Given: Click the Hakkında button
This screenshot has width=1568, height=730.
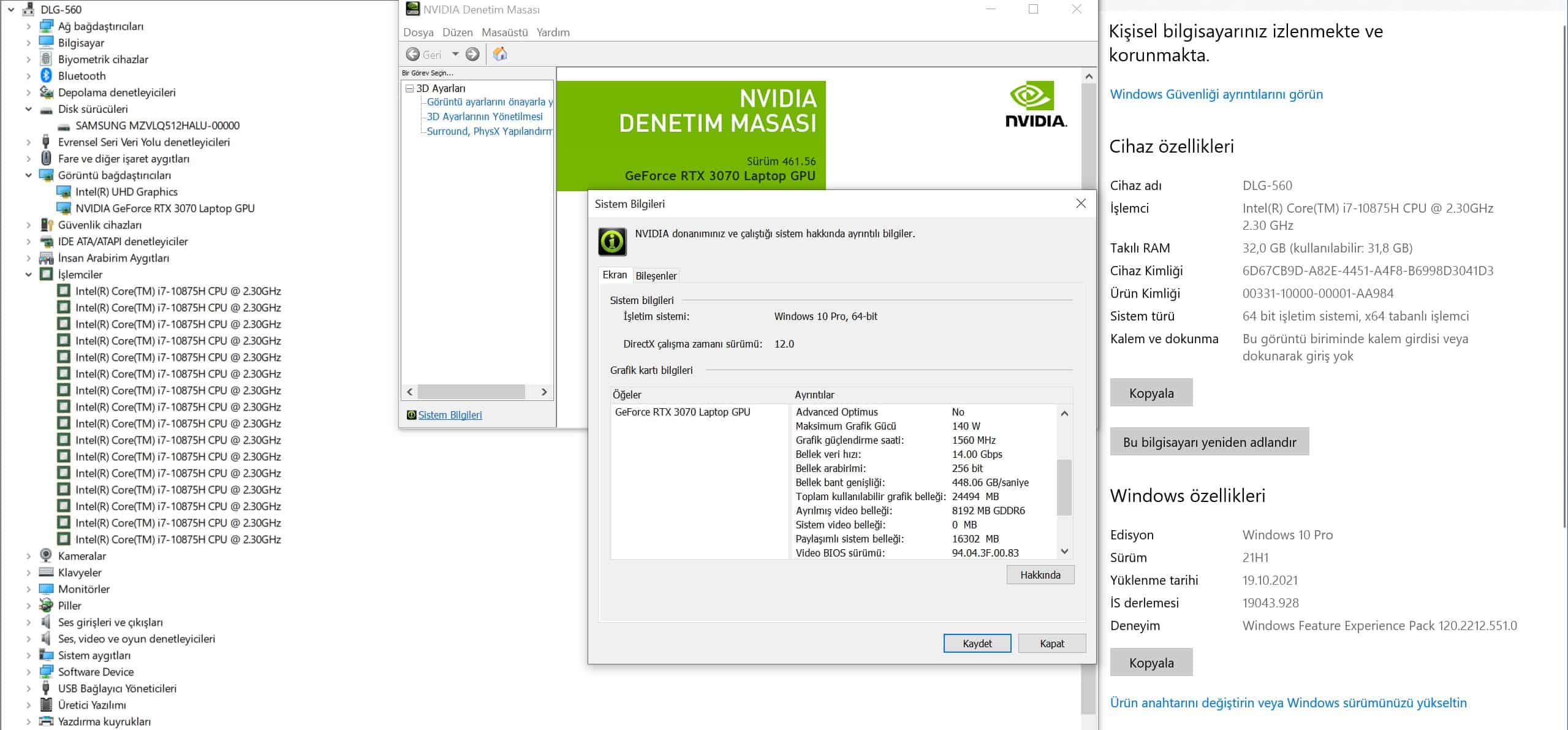Looking at the screenshot, I should pyautogui.click(x=1040, y=574).
